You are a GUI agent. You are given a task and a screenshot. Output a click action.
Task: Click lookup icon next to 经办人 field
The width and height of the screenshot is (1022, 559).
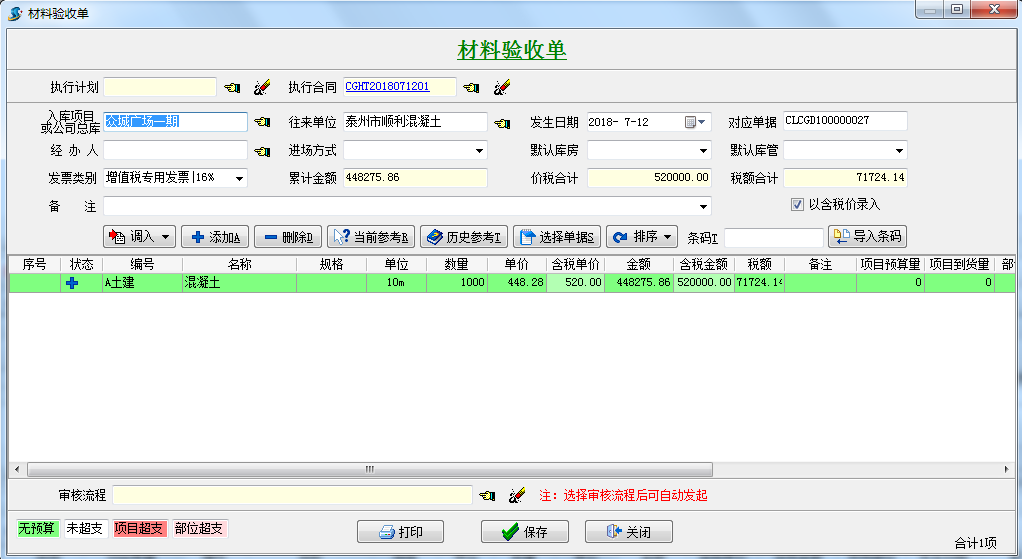pos(262,151)
